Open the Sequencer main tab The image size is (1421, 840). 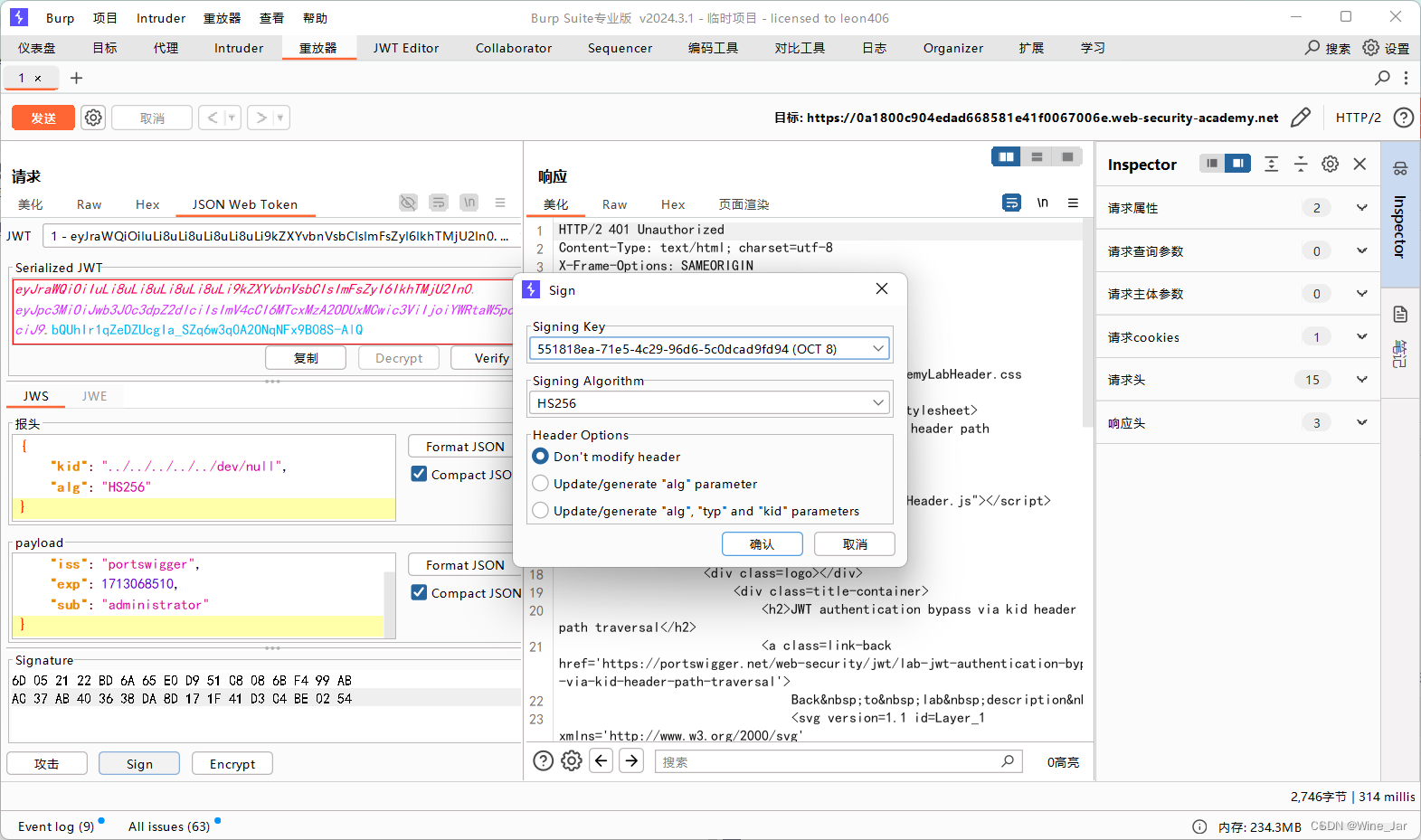pyautogui.click(x=620, y=48)
